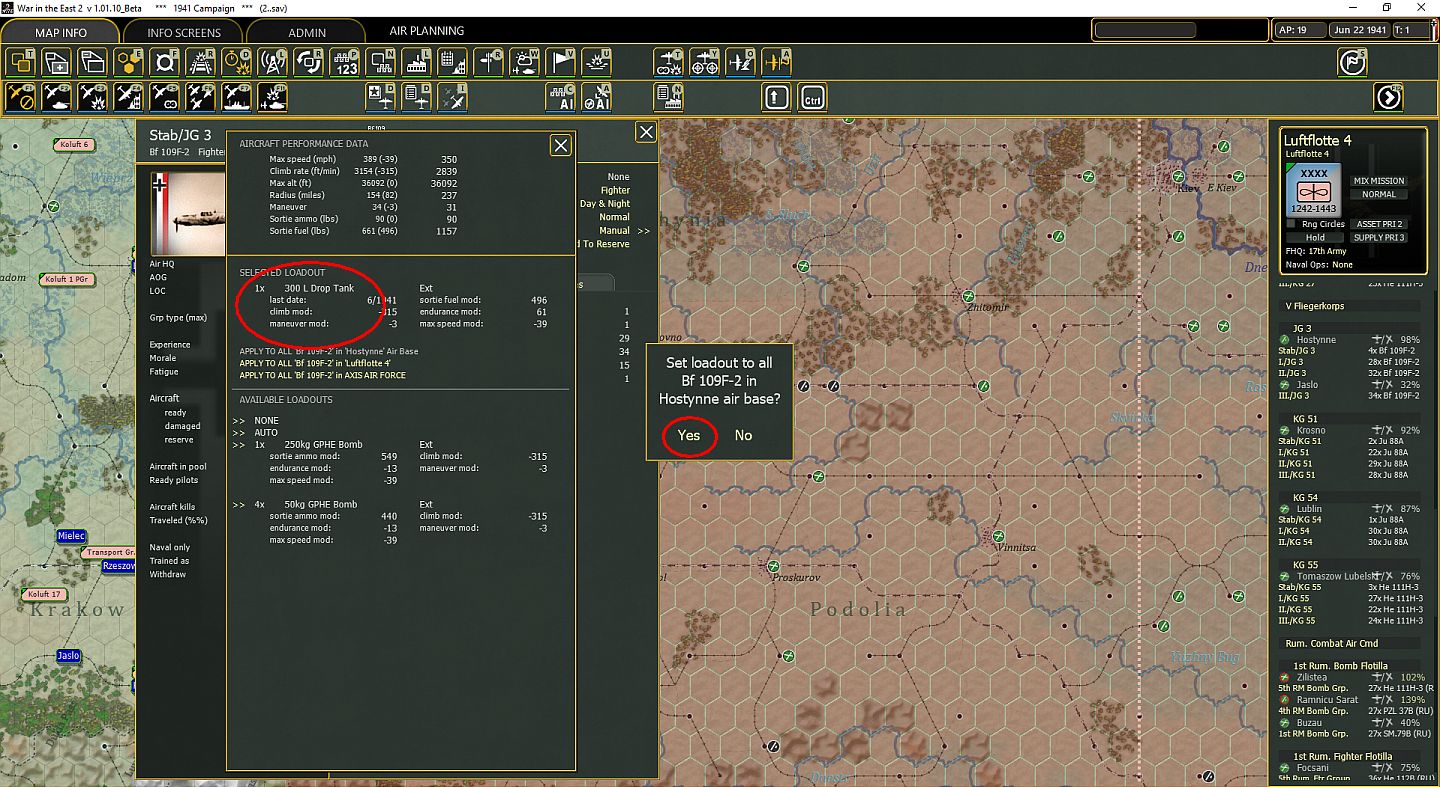This screenshot has width=1440, height=787.
Task: Select the no-mission aircraft icon (F1)
Action: pos(21,97)
